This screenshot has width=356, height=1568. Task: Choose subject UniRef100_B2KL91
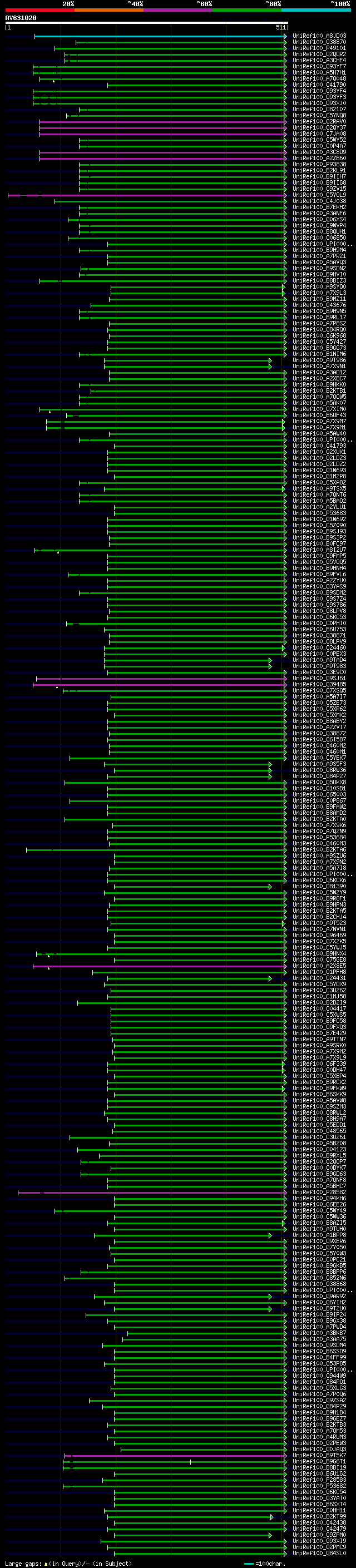click(319, 170)
